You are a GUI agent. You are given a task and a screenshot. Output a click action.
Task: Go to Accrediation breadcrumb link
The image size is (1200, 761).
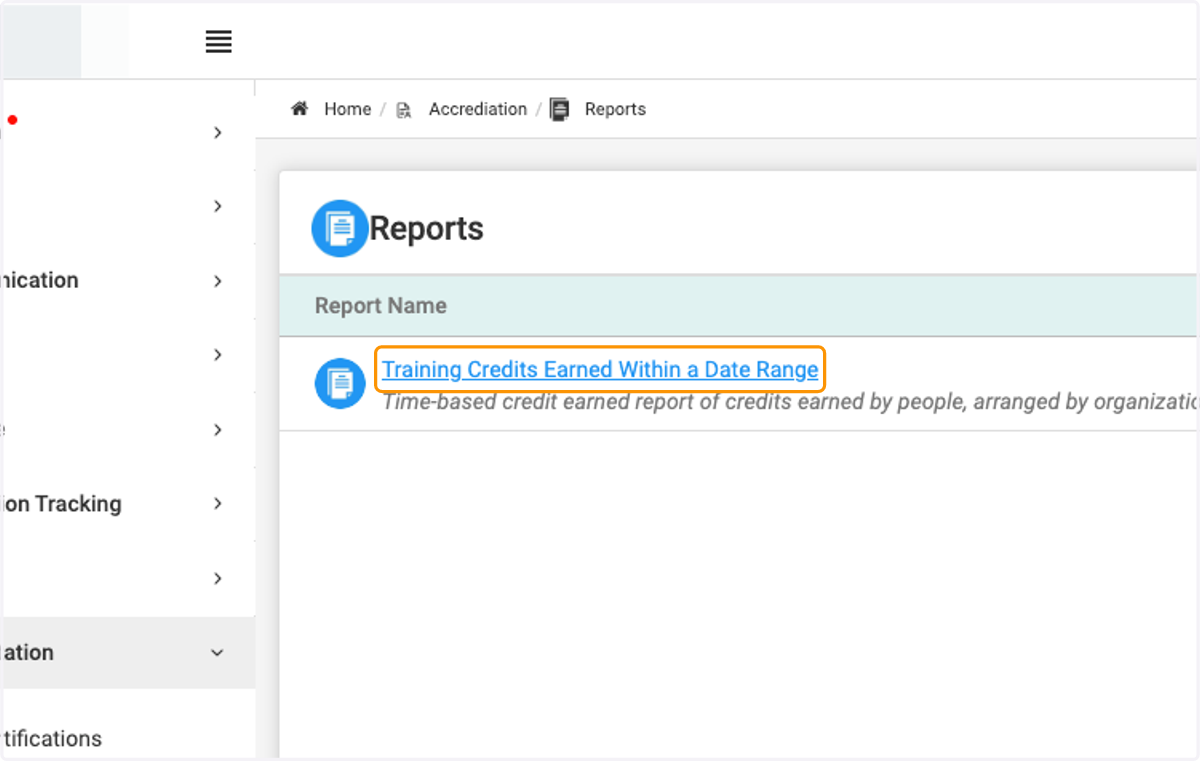(x=478, y=109)
